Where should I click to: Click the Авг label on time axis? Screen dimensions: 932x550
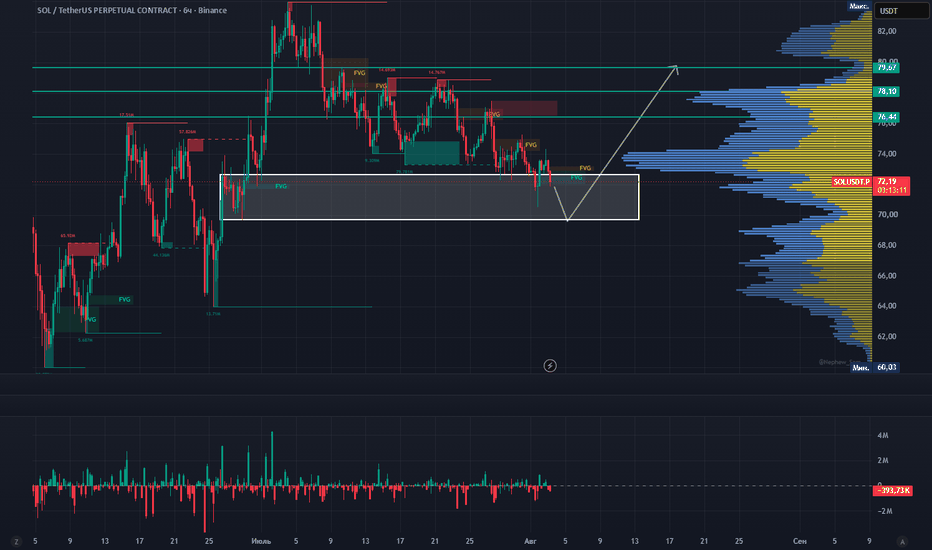pyautogui.click(x=530, y=541)
